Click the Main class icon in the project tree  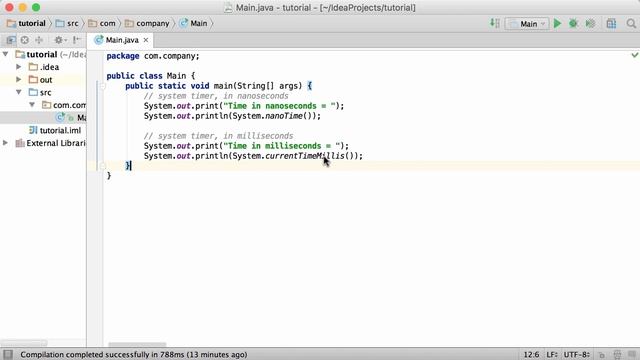click(60, 118)
